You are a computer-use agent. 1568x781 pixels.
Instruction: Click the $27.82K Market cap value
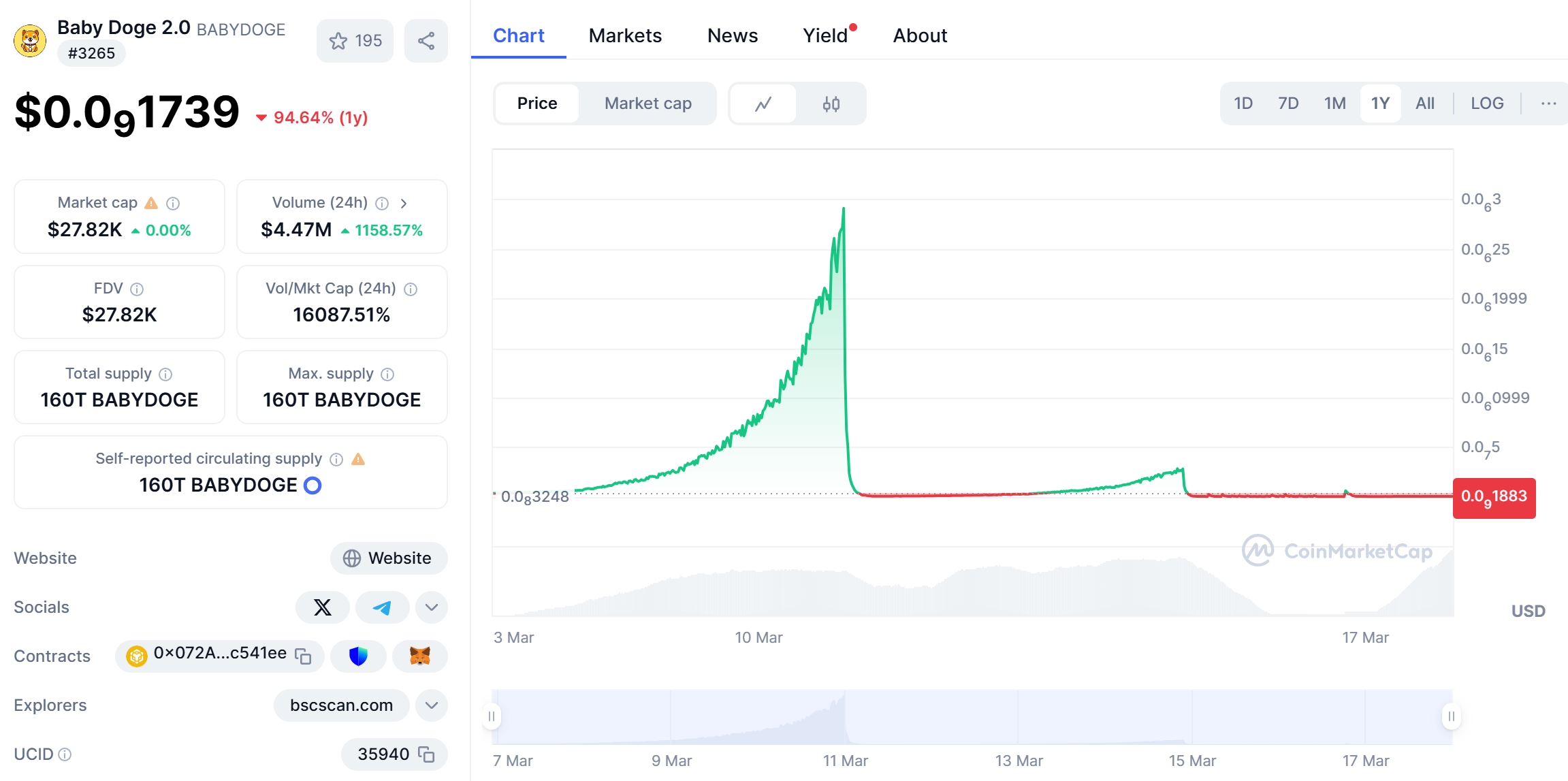point(85,230)
